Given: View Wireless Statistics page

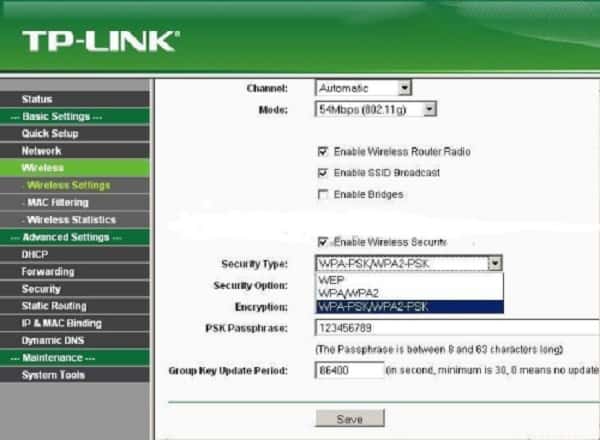Looking at the screenshot, I should coord(75,220).
